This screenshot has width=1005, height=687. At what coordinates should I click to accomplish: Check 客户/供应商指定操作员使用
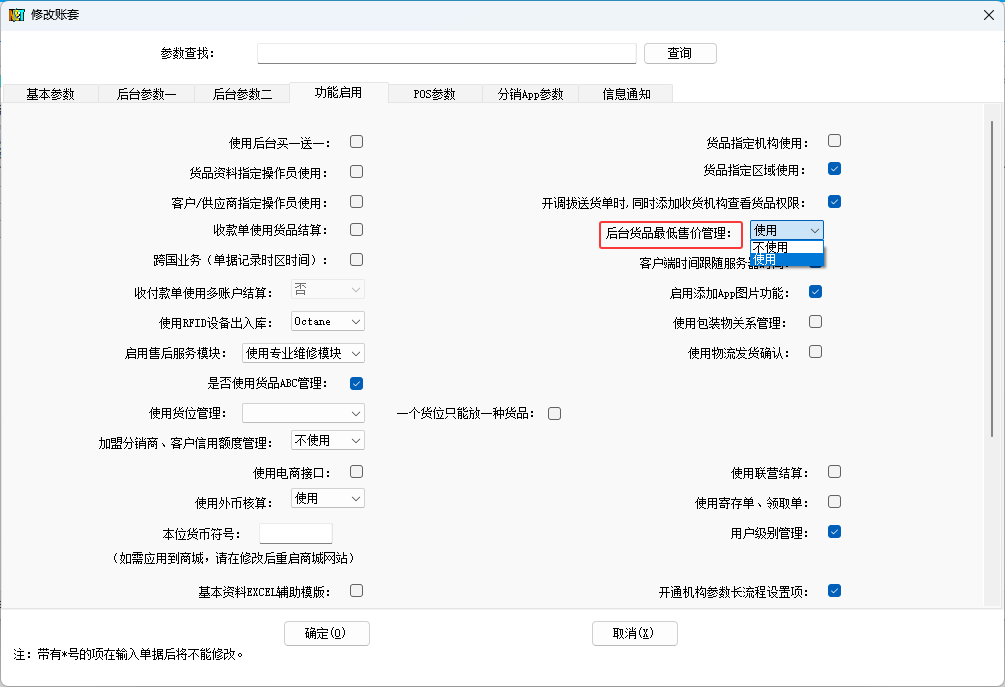pos(356,202)
